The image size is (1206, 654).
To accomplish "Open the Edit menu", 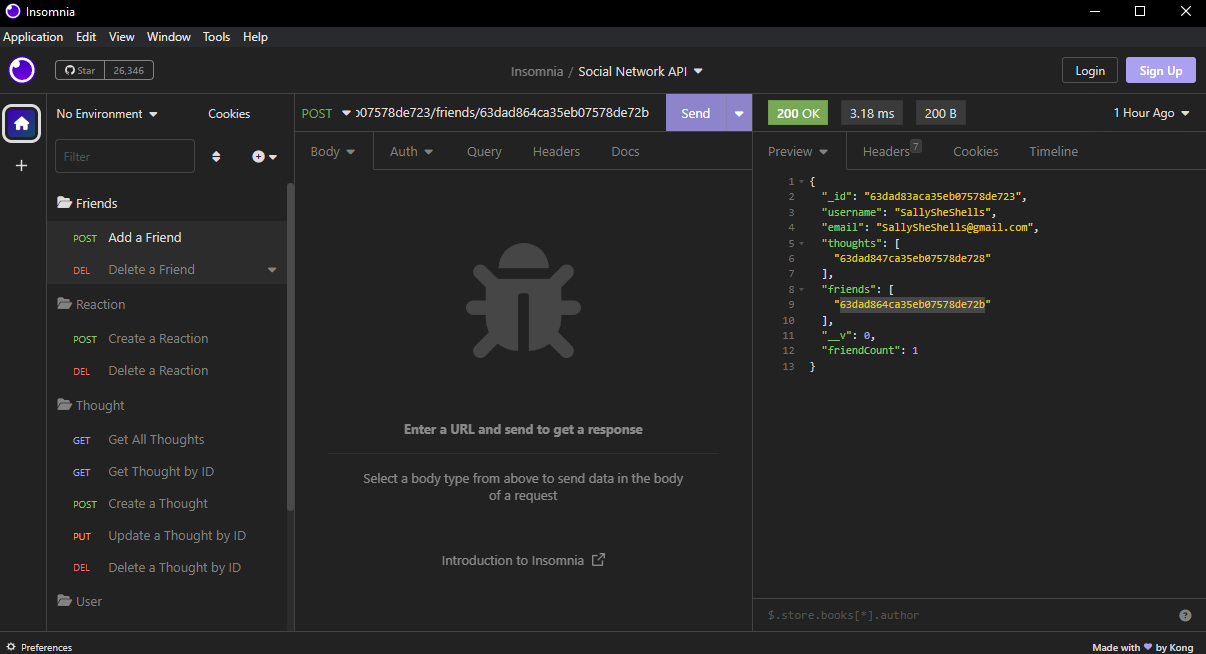I will coord(86,37).
